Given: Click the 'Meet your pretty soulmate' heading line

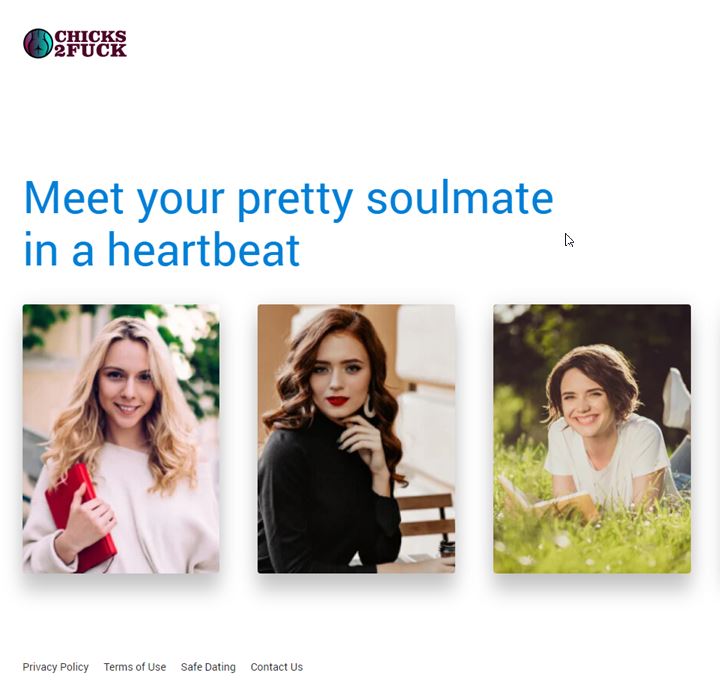Looking at the screenshot, I should [288, 199].
